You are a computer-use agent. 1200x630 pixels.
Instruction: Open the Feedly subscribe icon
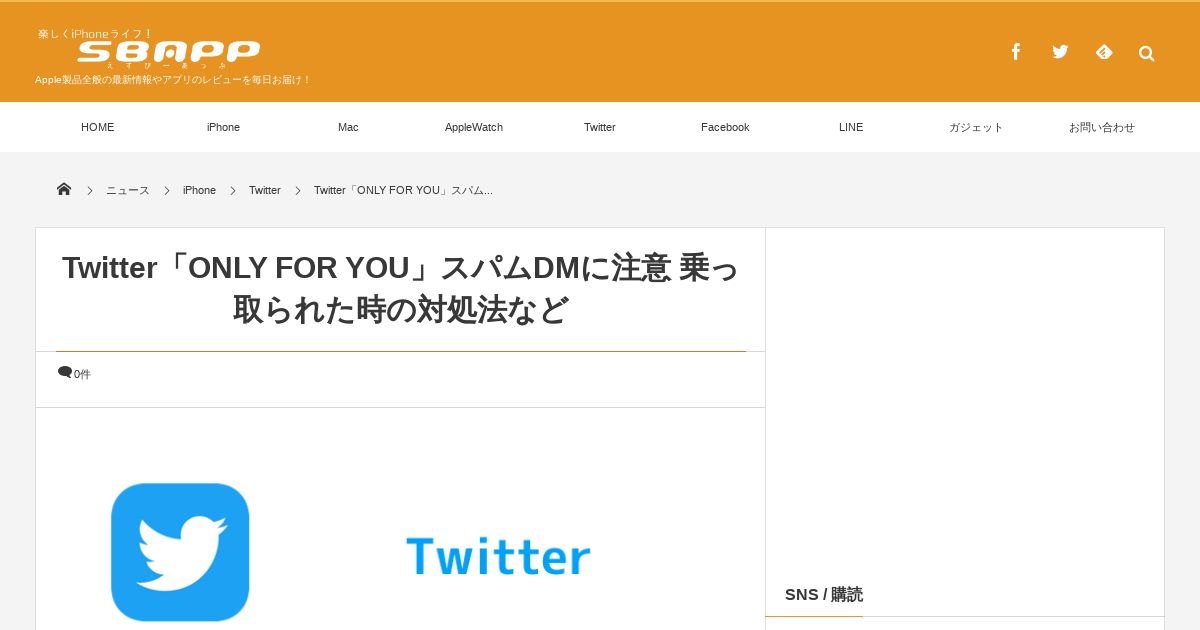1104,52
